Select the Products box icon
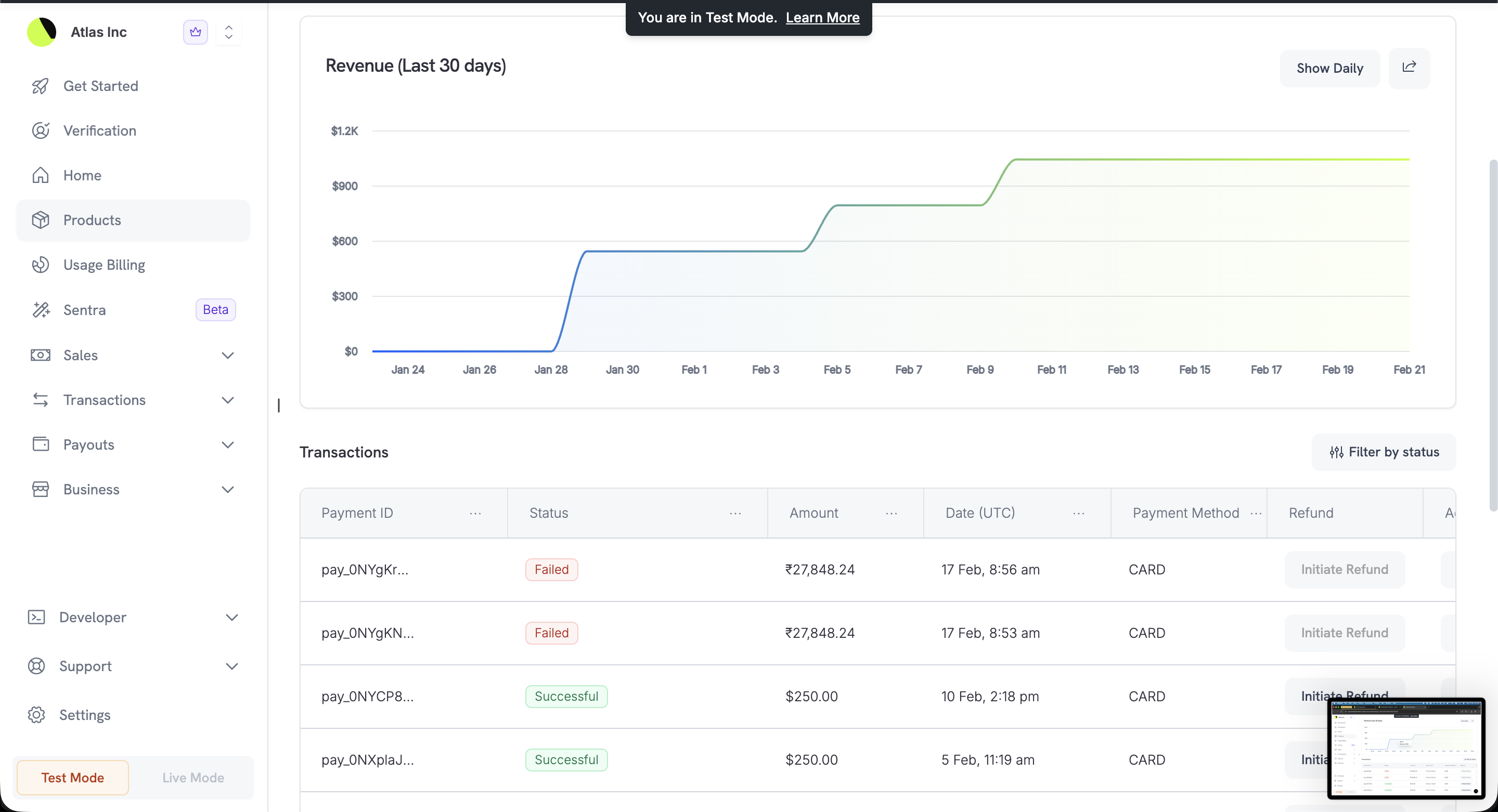 41,220
